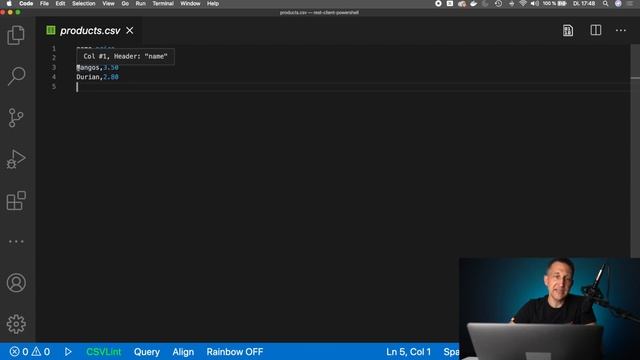Click the screen recording icon in menu bar
The height and width of the screenshot is (360, 640).
[438, 4]
